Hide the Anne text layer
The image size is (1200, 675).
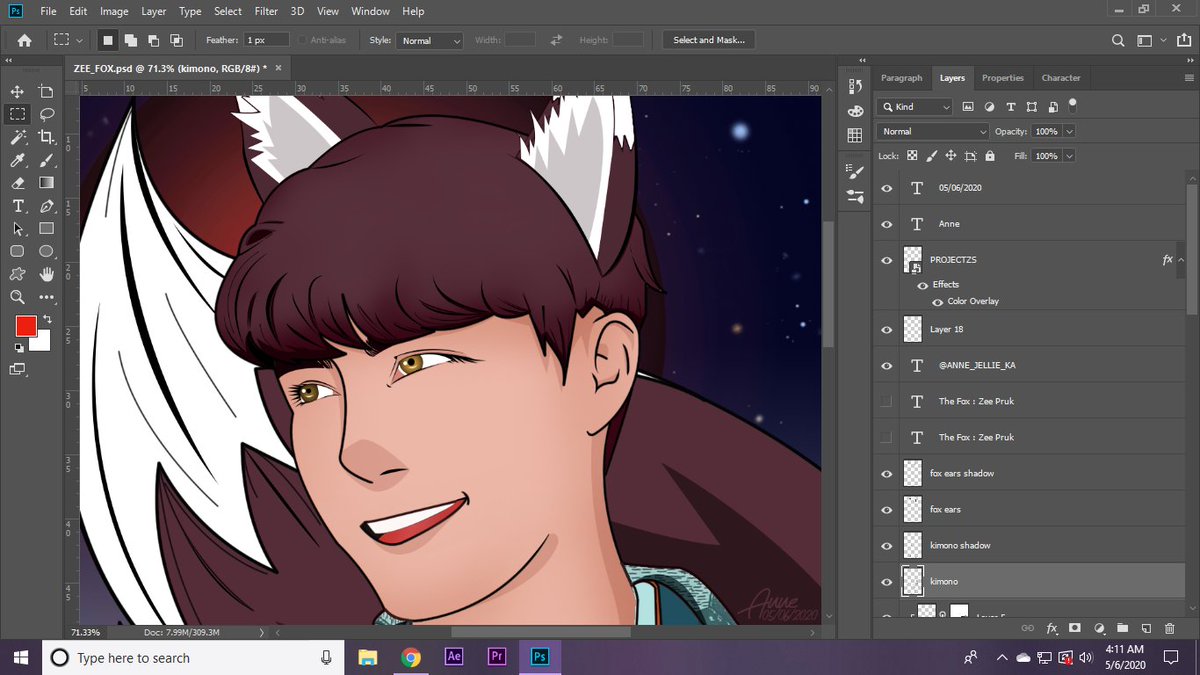click(x=886, y=224)
